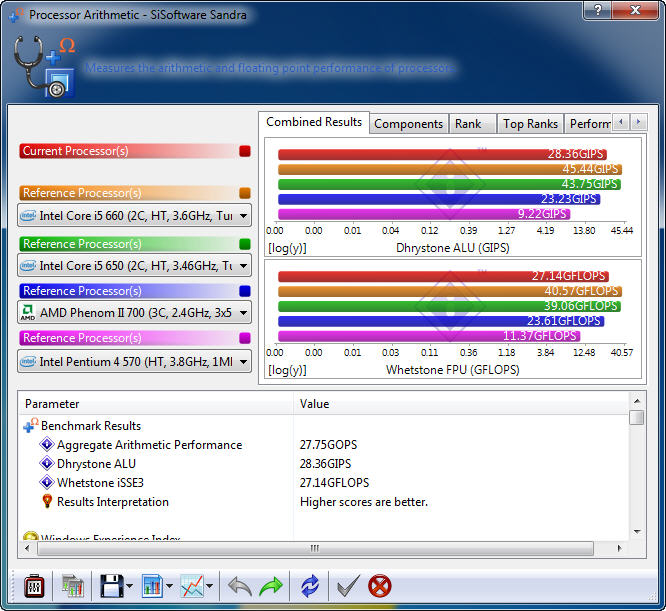Switch to the Top Ranks tab

[x=531, y=124]
